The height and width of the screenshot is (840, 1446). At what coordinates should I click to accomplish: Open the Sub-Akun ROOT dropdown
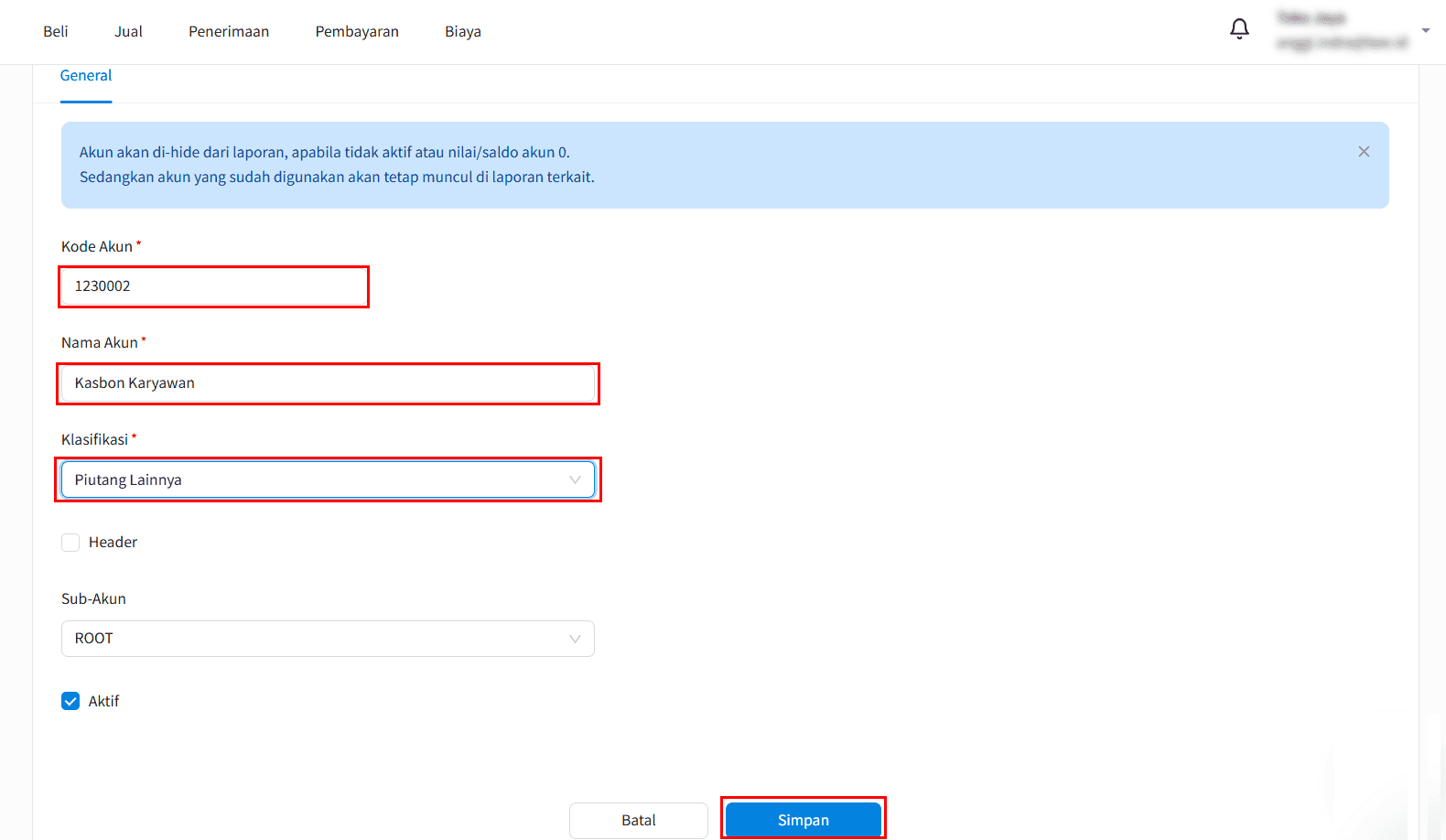coord(328,639)
